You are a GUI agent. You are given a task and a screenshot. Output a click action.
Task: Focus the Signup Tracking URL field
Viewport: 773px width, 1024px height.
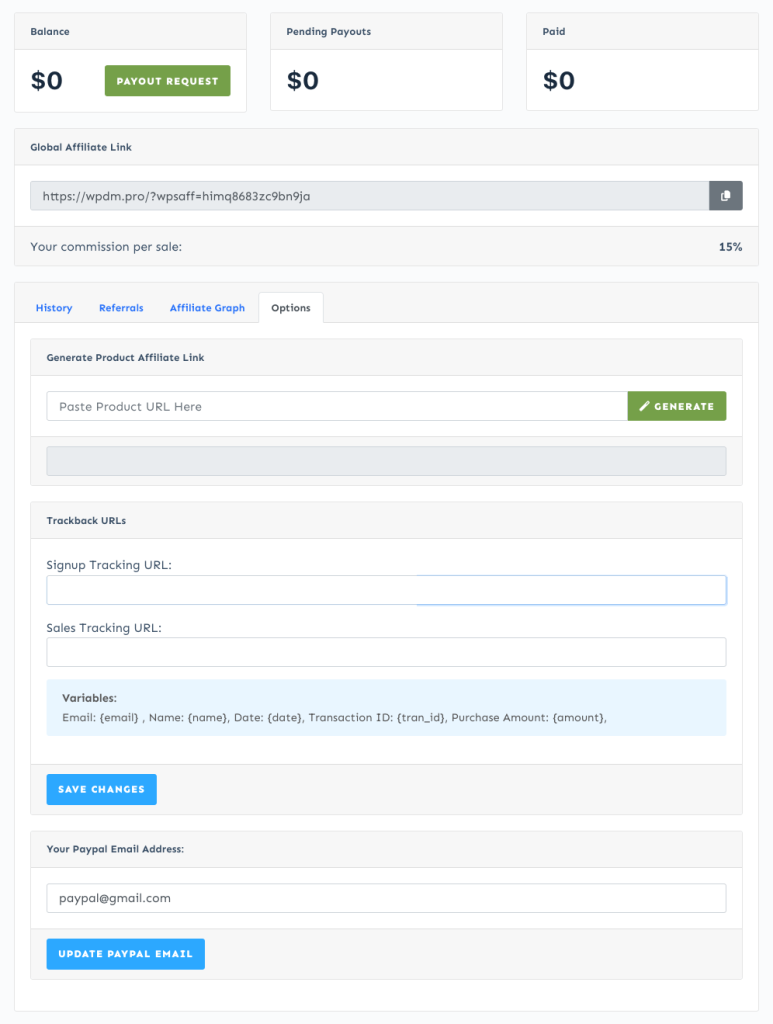click(386, 590)
